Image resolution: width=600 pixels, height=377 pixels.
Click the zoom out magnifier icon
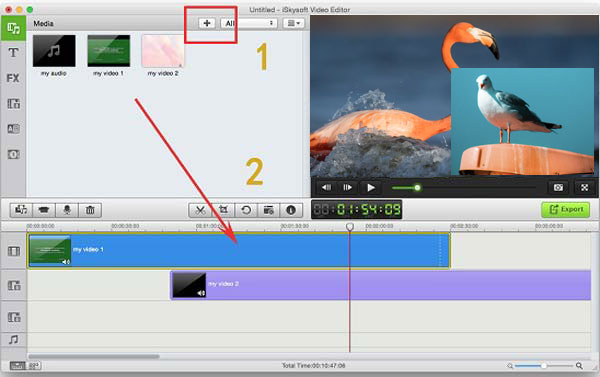[510, 366]
